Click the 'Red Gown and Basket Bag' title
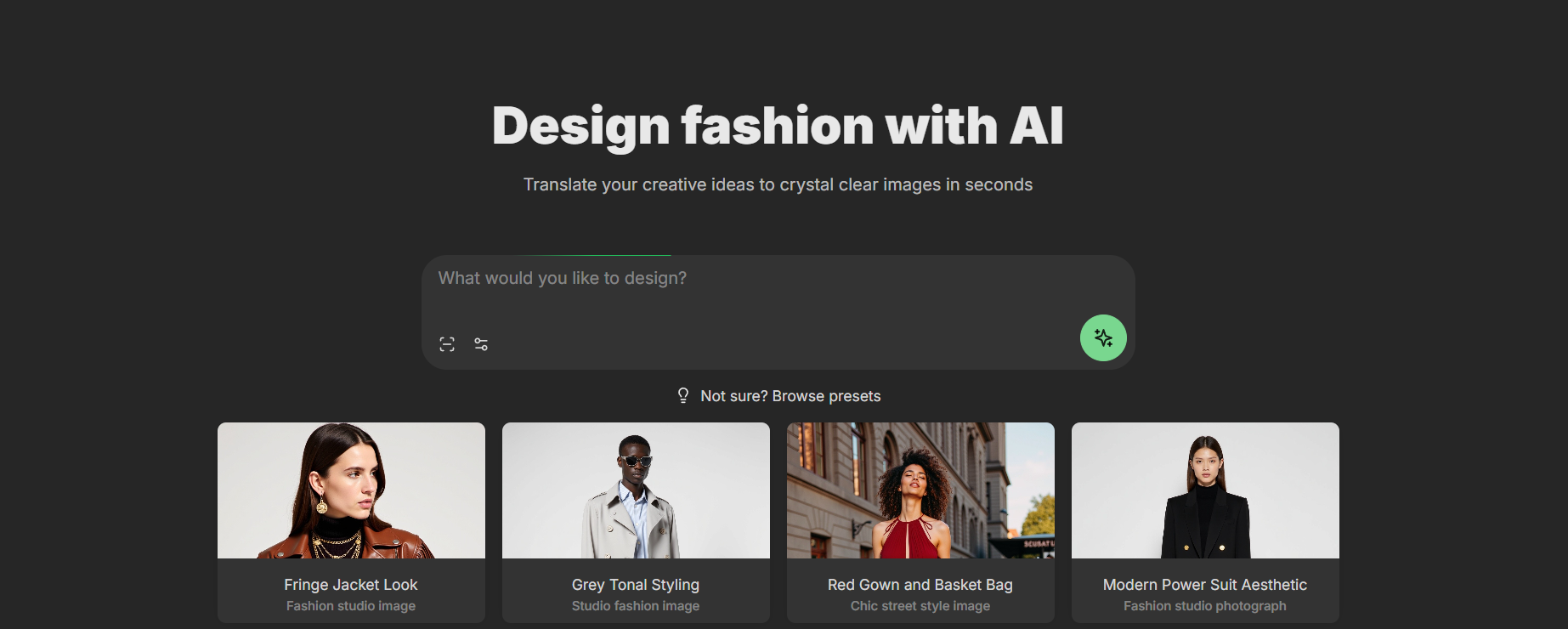The width and height of the screenshot is (1568, 629). tap(920, 585)
